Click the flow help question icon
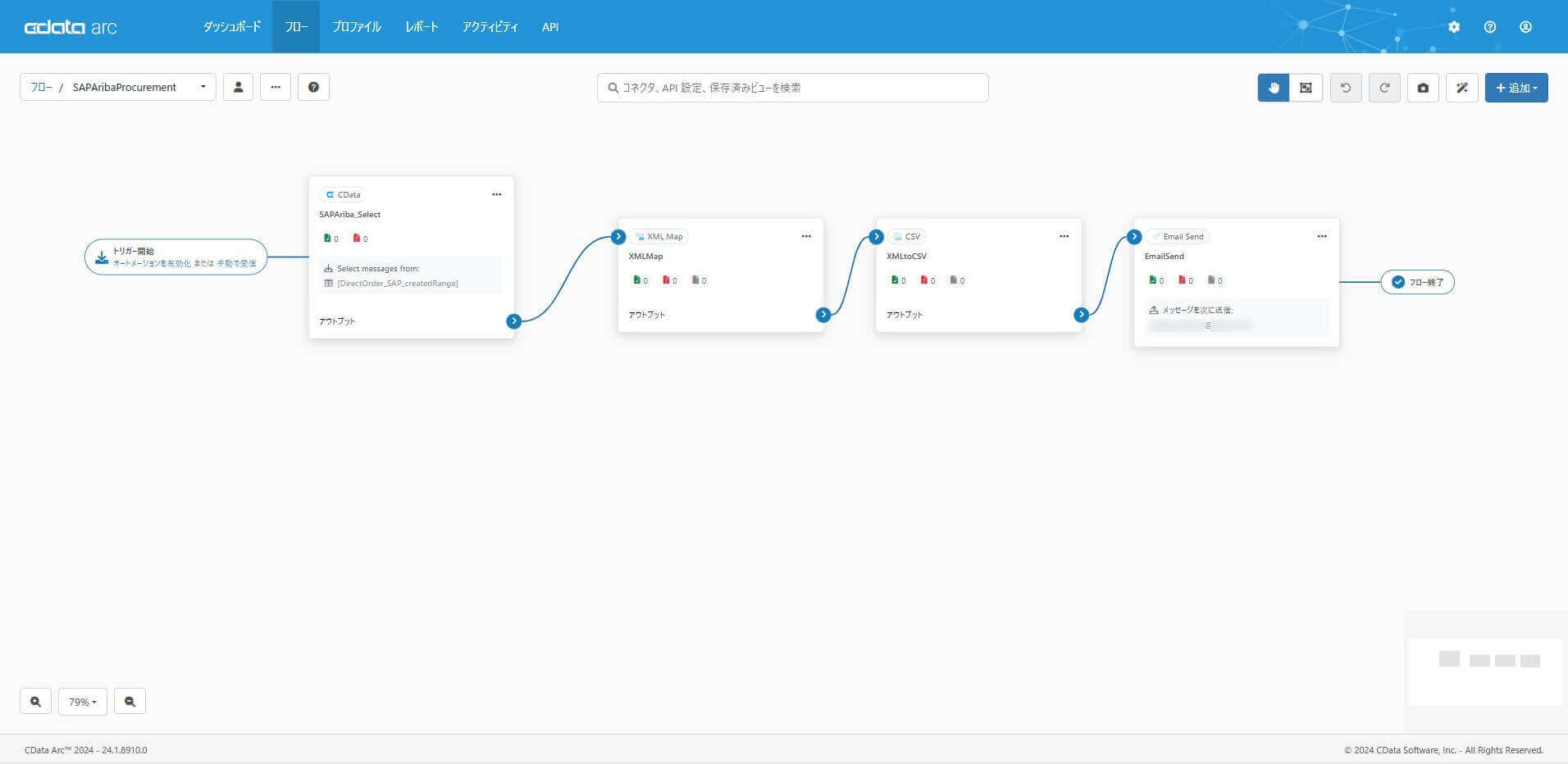This screenshot has width=1568, height=764. coord(313,87)
